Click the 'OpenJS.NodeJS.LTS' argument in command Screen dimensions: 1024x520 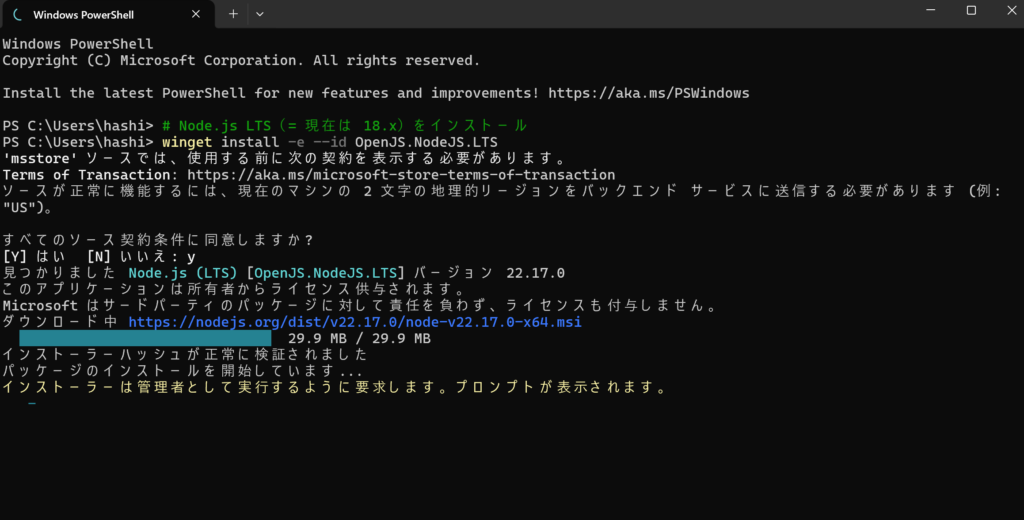[x=426, y=142]
